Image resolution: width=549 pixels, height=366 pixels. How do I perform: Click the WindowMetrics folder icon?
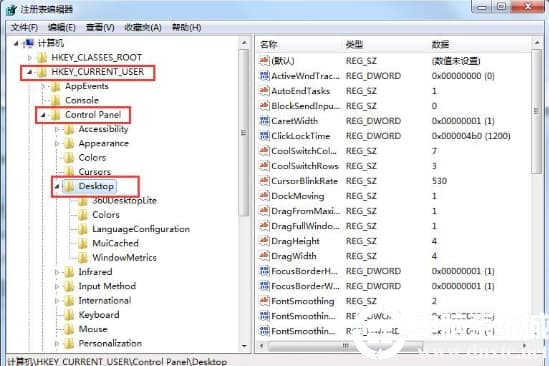coord(83,257)
